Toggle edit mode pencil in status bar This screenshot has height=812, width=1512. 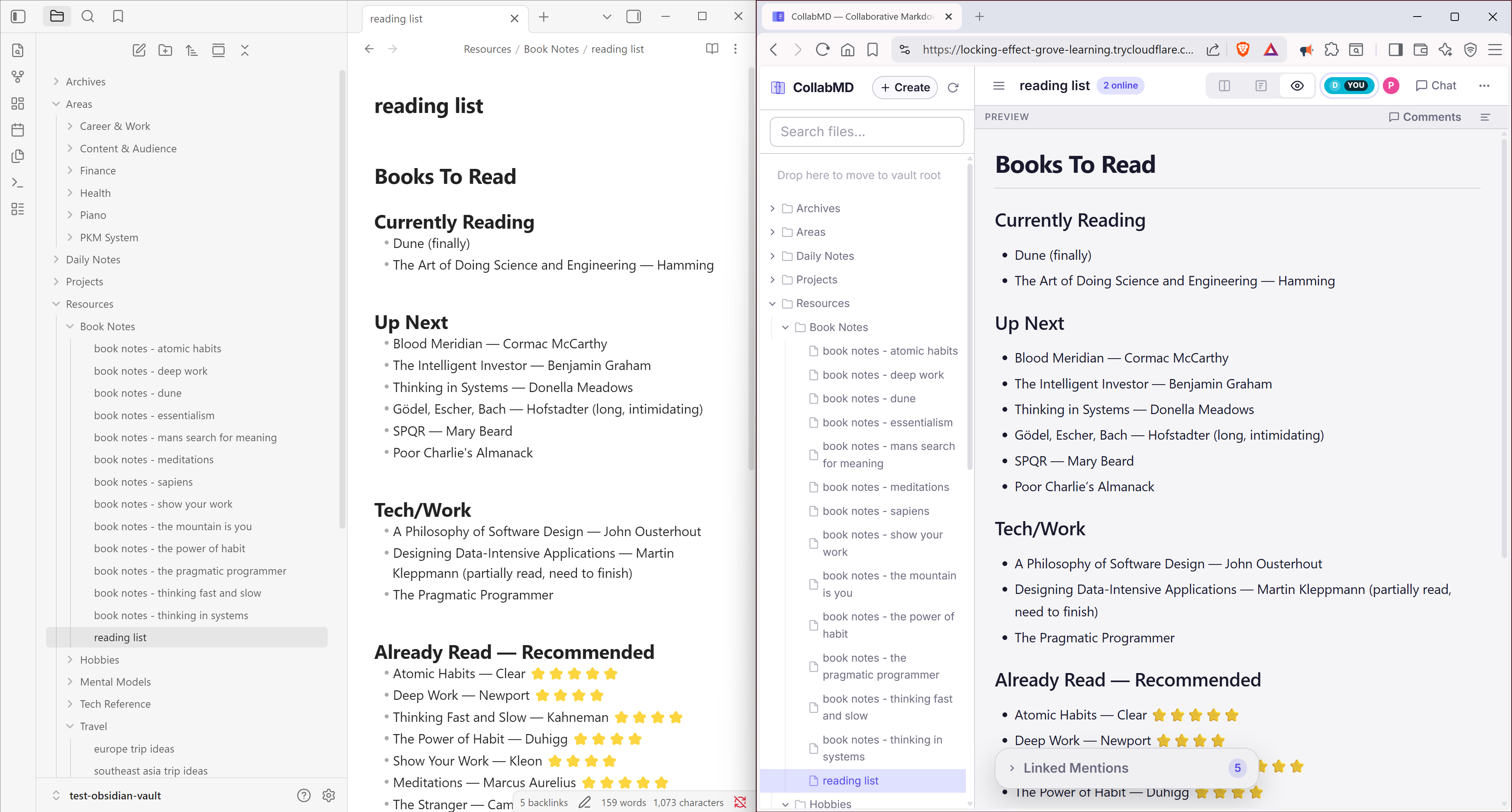[x=585, y=802]
